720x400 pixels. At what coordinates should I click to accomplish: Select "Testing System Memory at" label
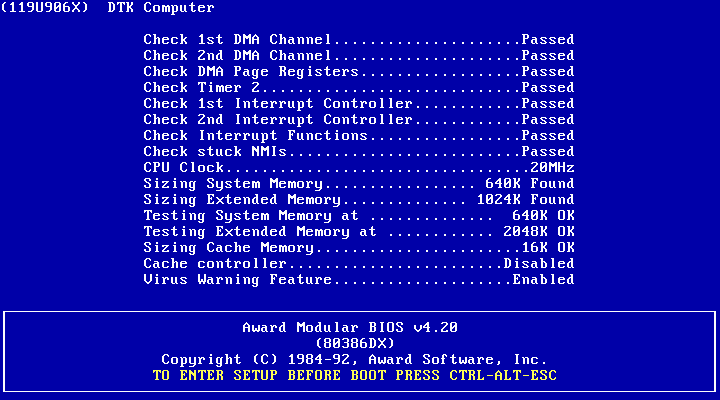click(251, 216)
